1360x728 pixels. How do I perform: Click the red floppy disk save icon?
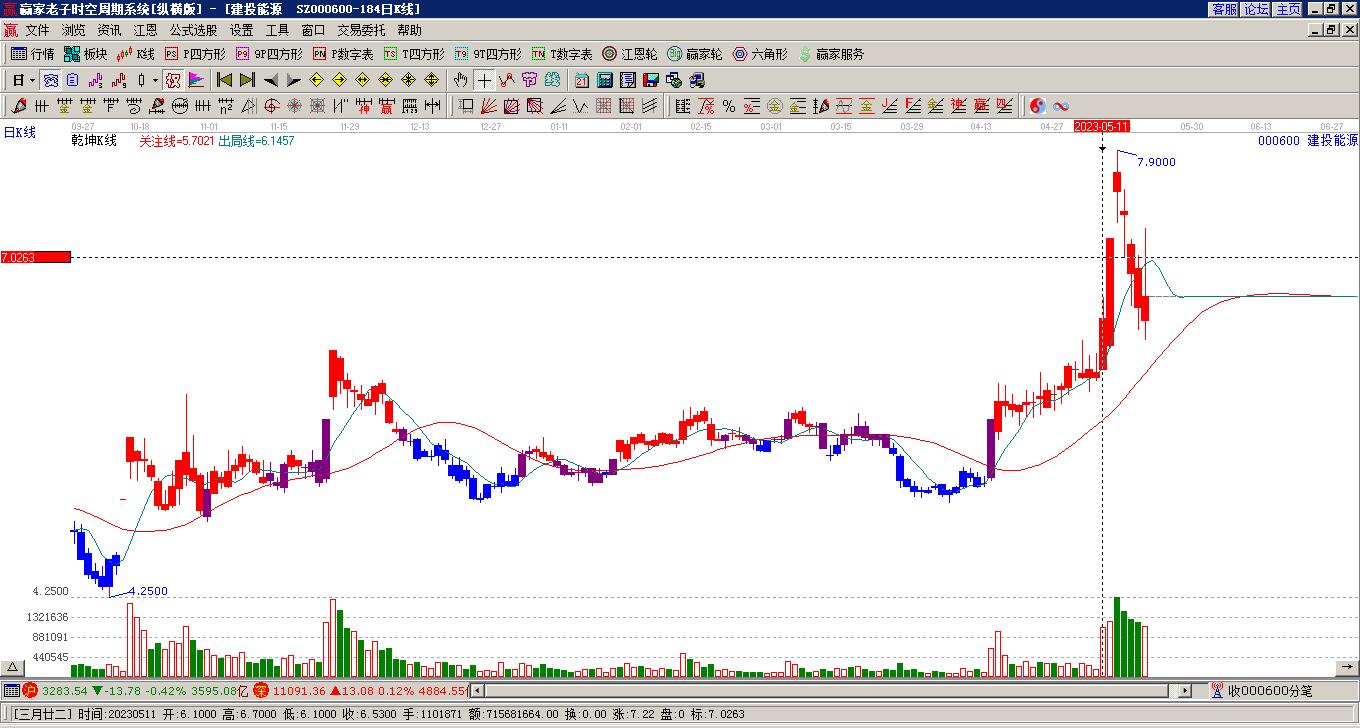651,80
